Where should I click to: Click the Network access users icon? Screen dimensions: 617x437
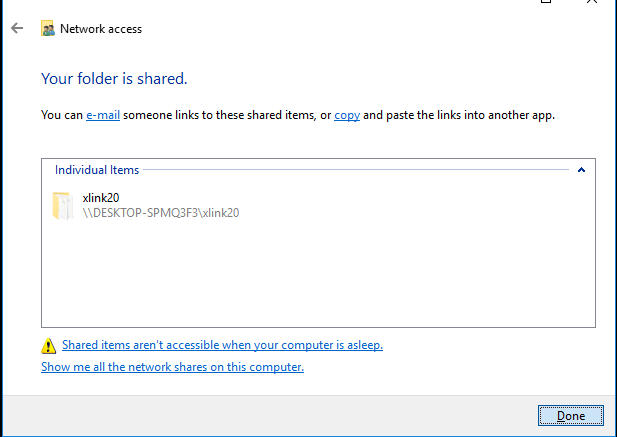click(48, 28)
